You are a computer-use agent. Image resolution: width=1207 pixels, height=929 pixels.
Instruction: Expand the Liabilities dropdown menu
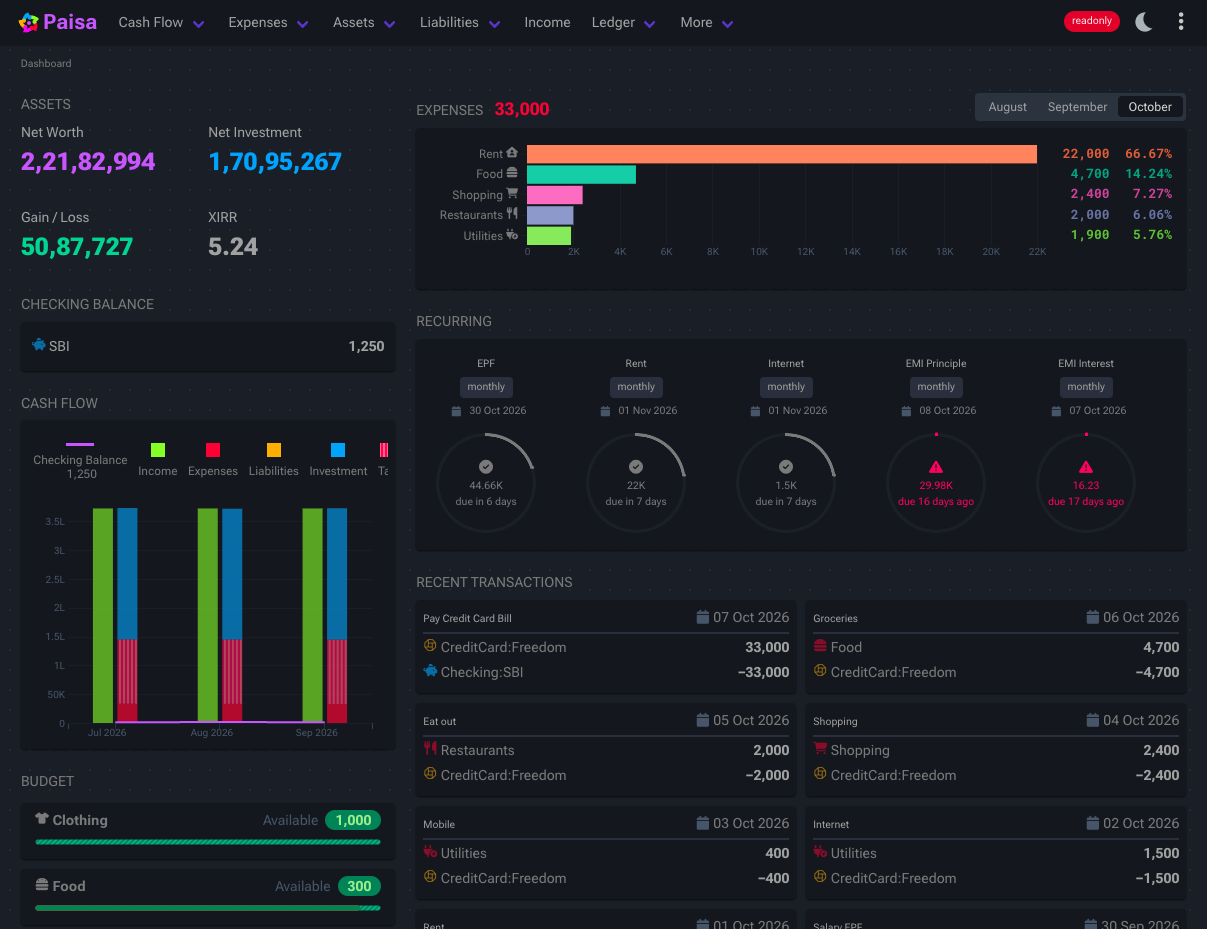[460, 22]
